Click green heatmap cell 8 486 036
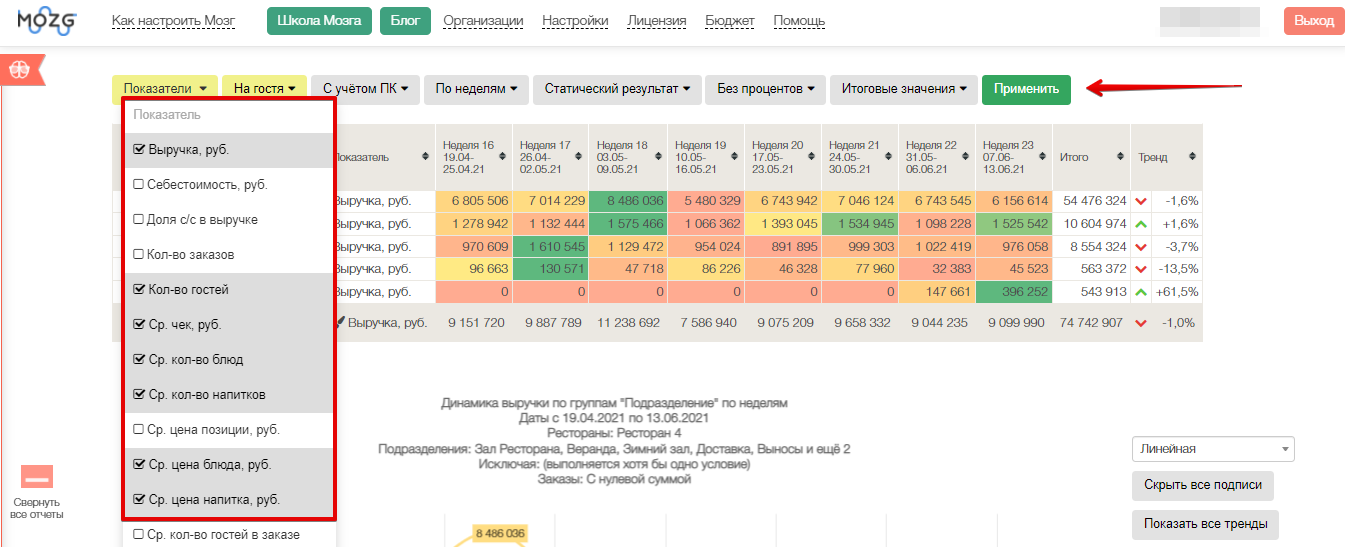Image resolution: width=1345 pixels, height=547 pixels. pyautogui.click(x=628, y=201)
